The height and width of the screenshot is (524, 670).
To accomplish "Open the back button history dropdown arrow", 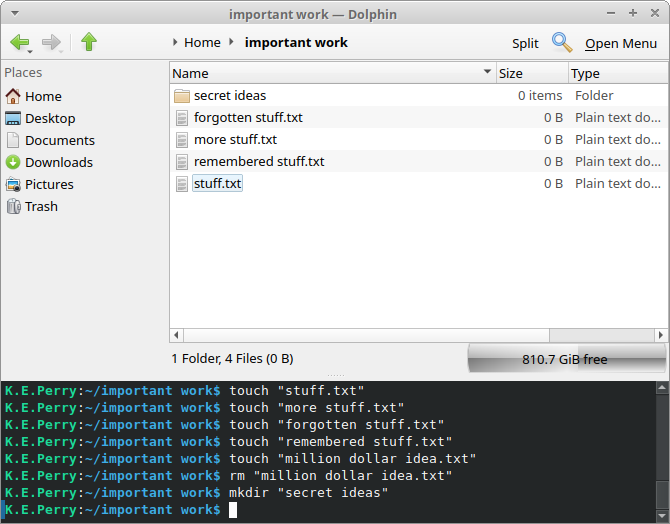I will pyautogui.click(x=30, y=52).
